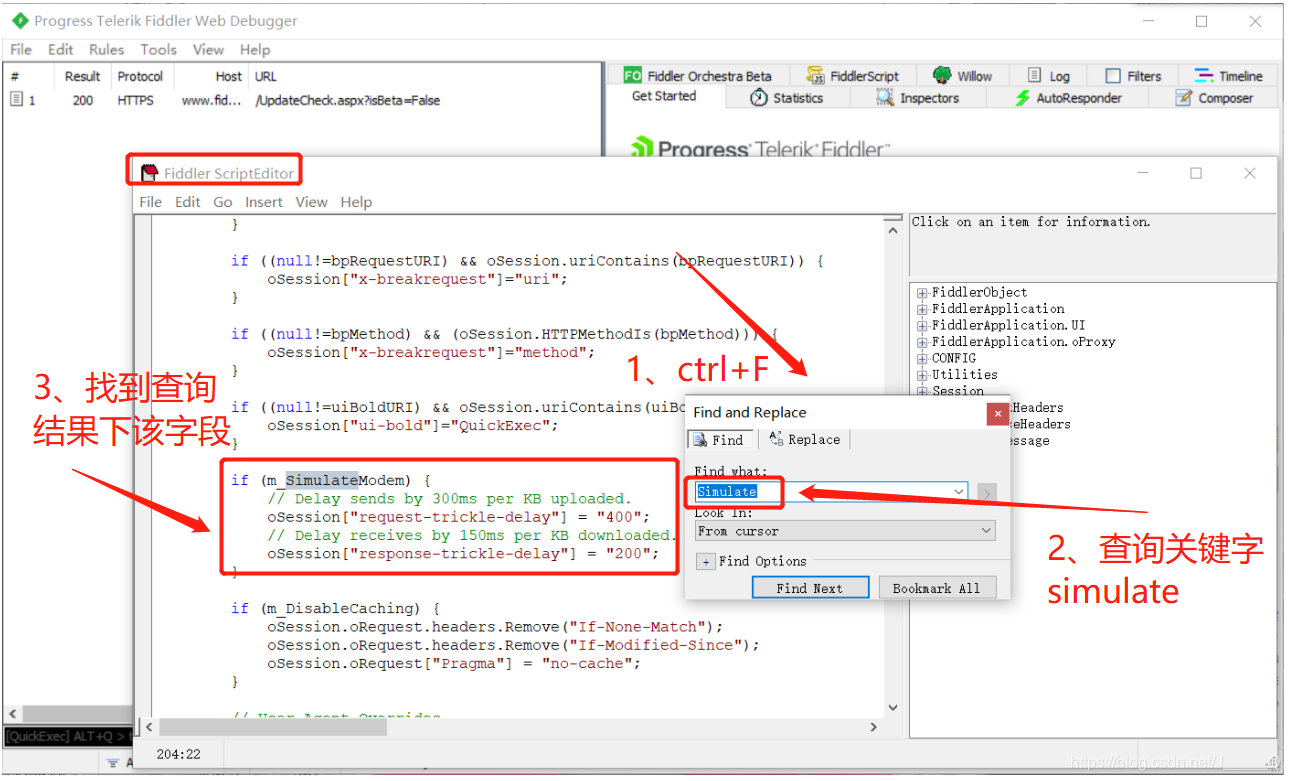Open the Statistics tab with stopwatch icon

point(786,98)
